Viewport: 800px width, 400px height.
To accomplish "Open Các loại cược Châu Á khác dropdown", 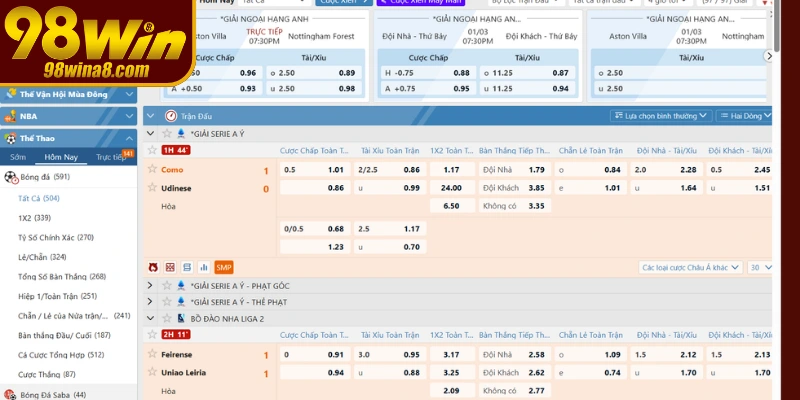I will tap(690, 267).
